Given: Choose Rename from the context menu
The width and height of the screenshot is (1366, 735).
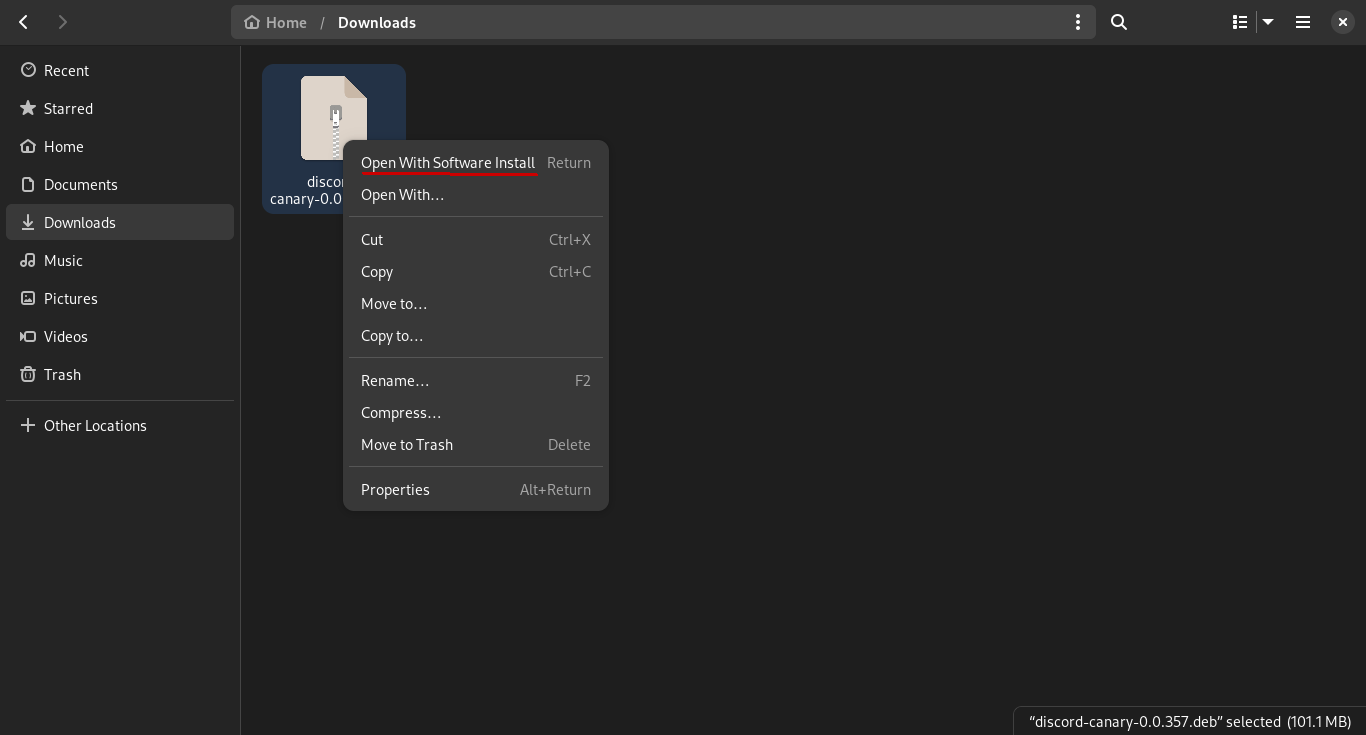Looking at the screenshot, I should (x=395, y=380).
